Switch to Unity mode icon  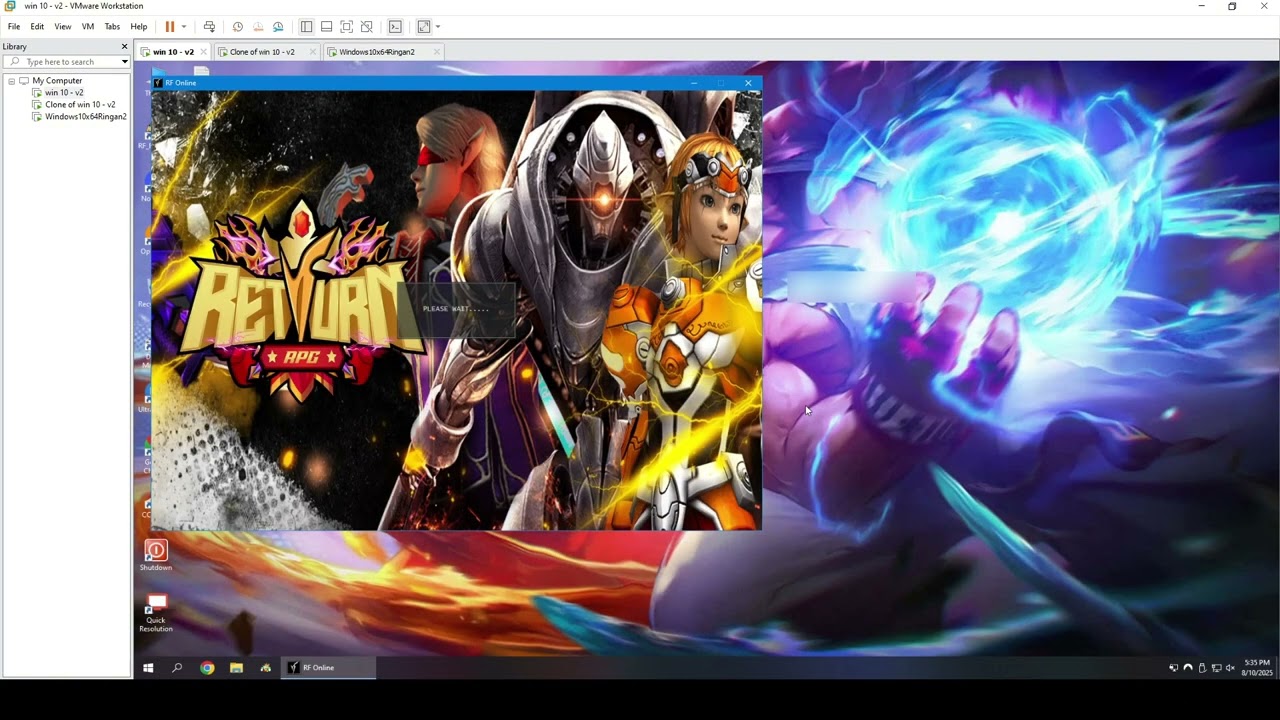coord(366,27)
